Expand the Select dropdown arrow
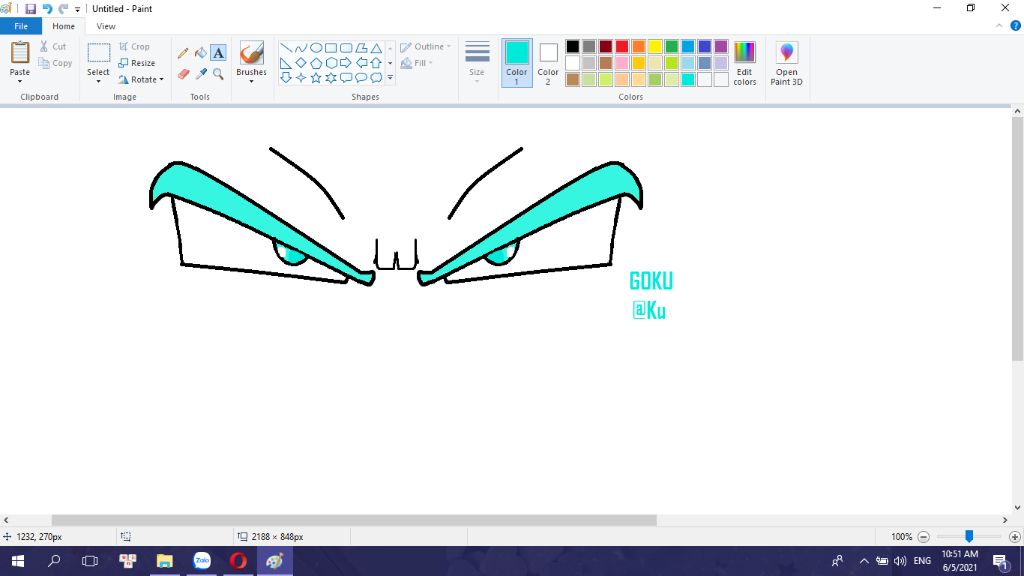Image resolution: width=1024 pixels, height=576 pixels. (x=98, y=82)
